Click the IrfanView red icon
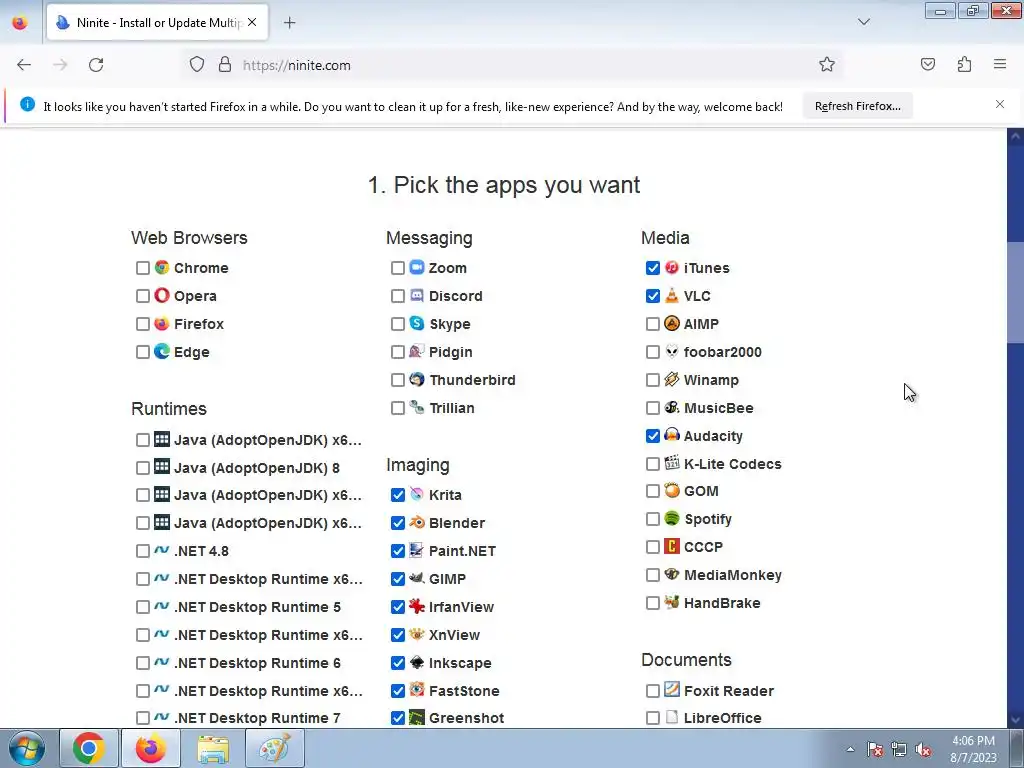This screenshot has height=768, width=1024. click(x=417, y=606)
